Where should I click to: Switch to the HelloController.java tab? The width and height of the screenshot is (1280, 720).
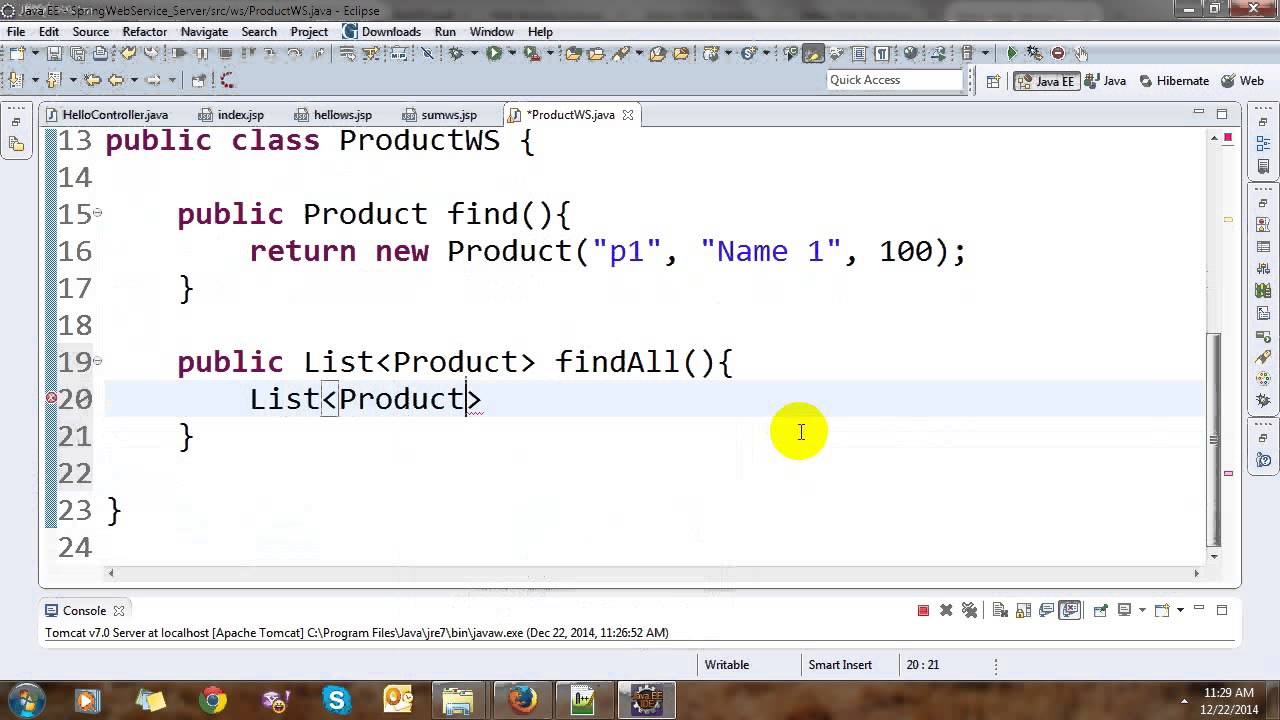click(x=106, y=115)
